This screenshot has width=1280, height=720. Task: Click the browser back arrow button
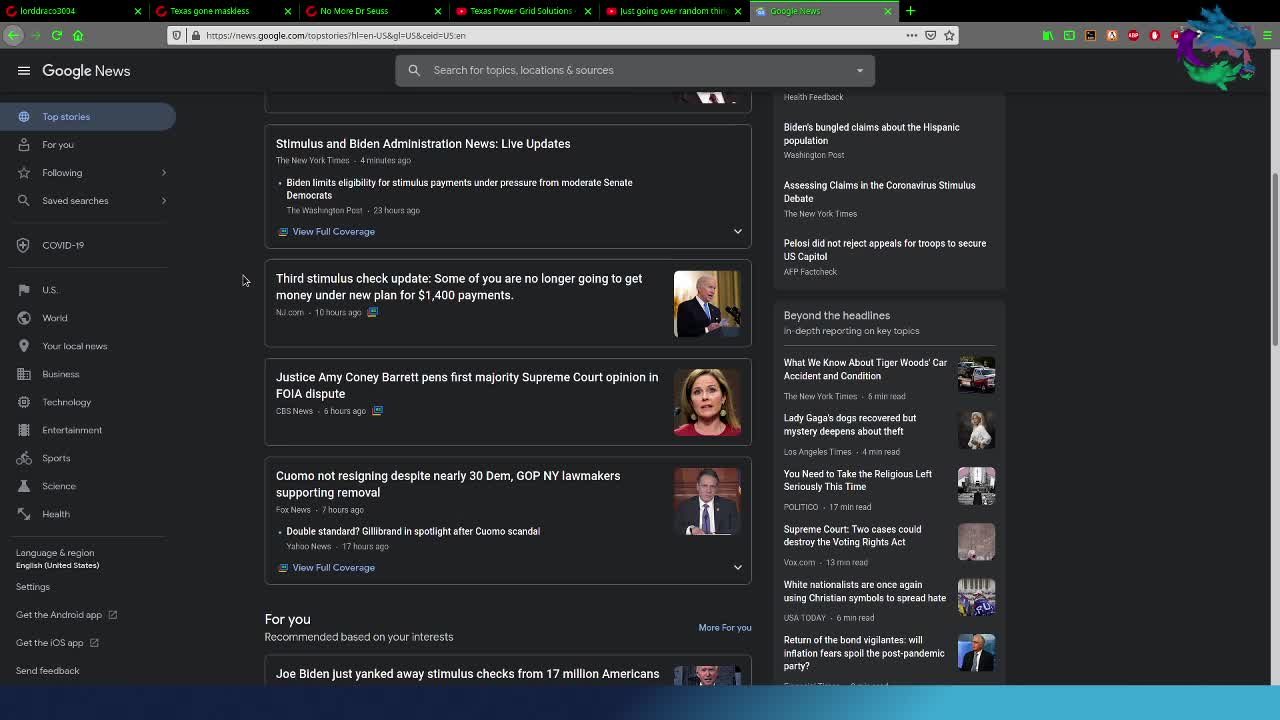[13, 35]
